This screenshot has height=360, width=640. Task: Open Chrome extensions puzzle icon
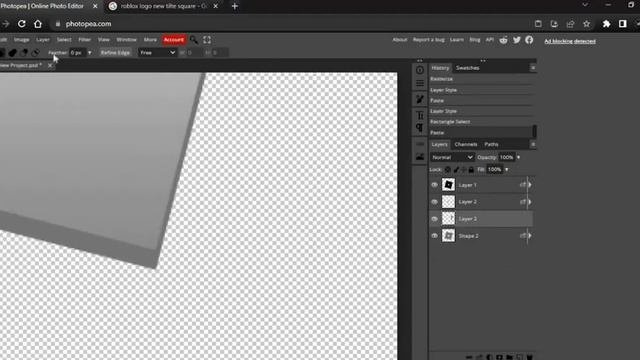pyautogui.click(x=607, y=24)
